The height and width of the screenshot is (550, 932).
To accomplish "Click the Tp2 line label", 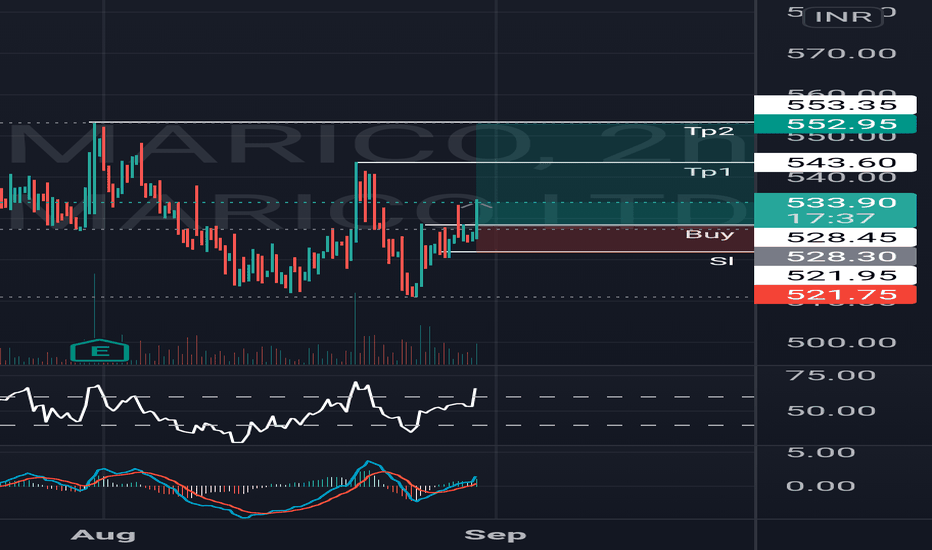I will [709, 131].
